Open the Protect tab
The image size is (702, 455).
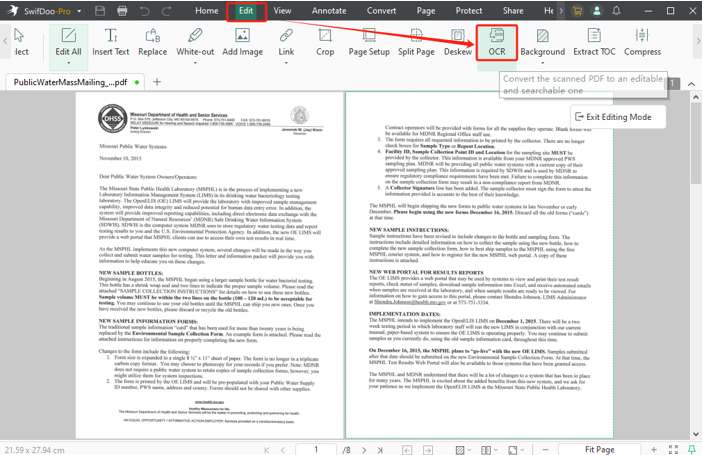(469, 11)
